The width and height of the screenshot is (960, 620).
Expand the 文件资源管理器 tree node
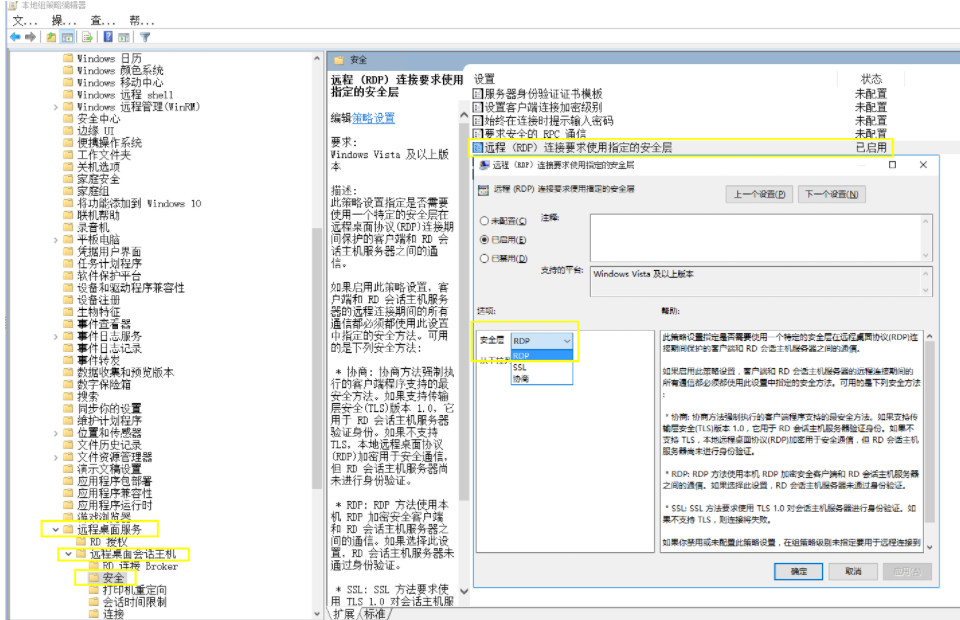click(56, 457)
